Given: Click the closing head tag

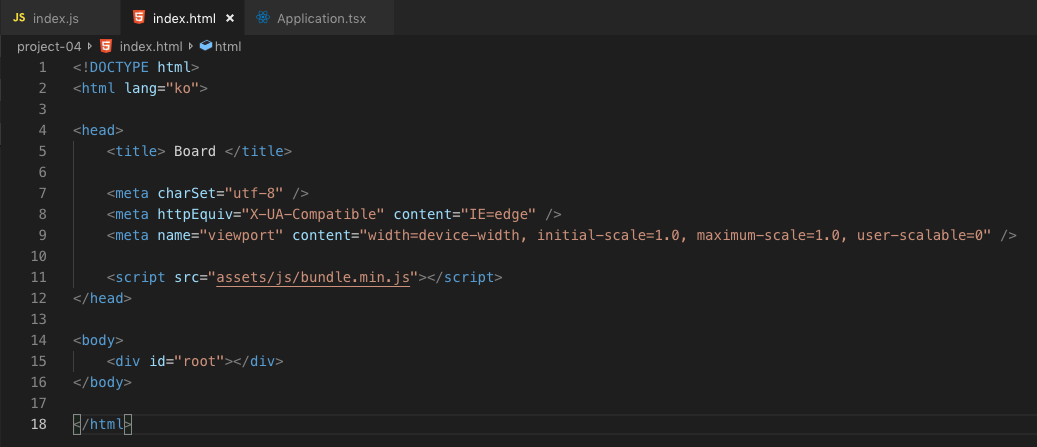Looking at the screenshot, I should [x=103, y=298].
